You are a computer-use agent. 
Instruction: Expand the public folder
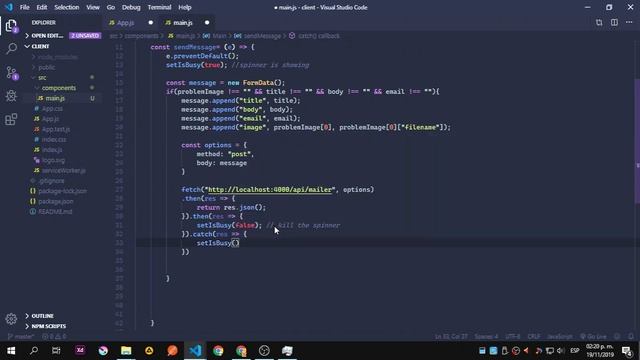click(47, 67)
